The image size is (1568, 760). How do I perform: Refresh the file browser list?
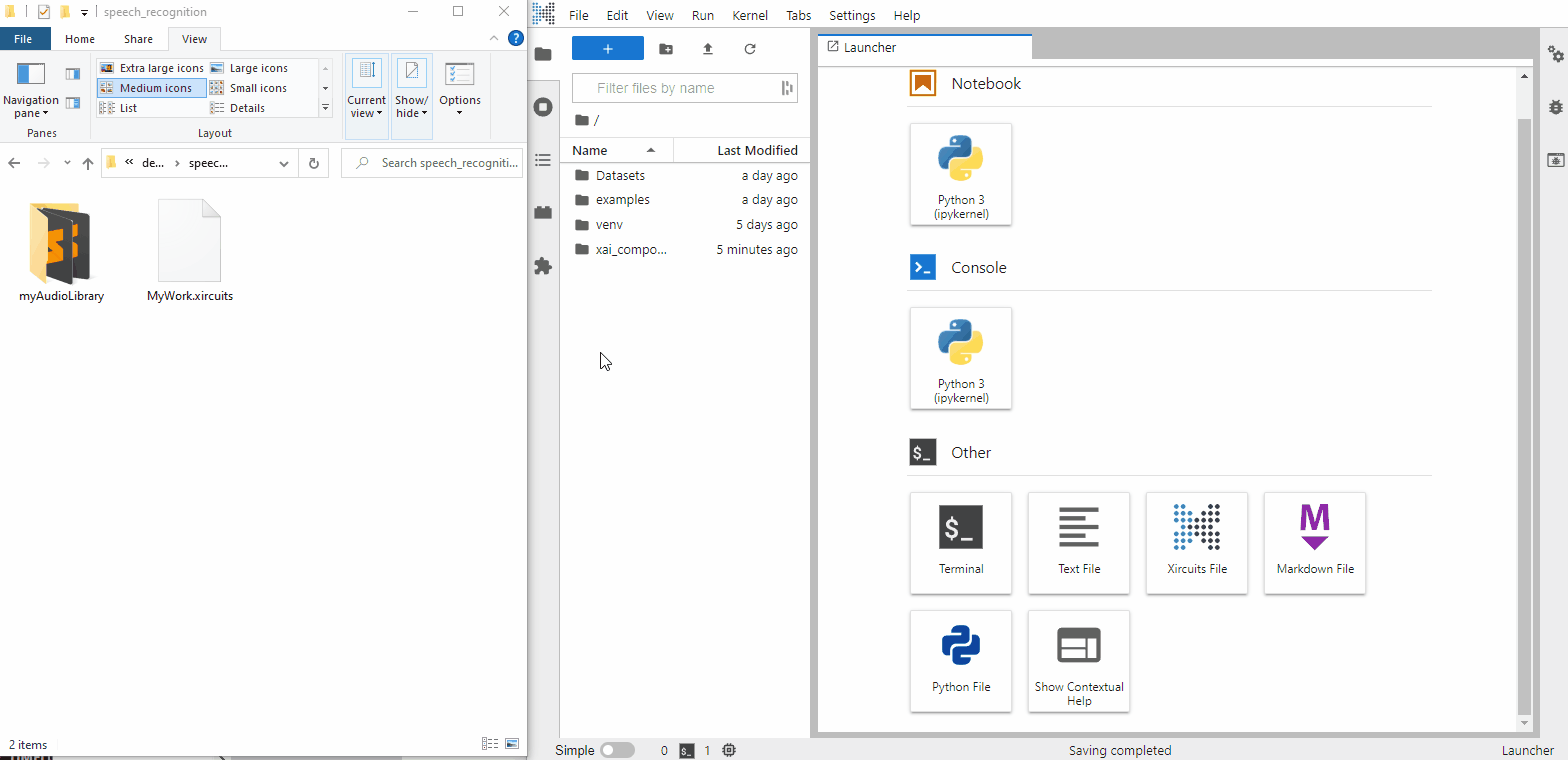(x=750, y=49)
